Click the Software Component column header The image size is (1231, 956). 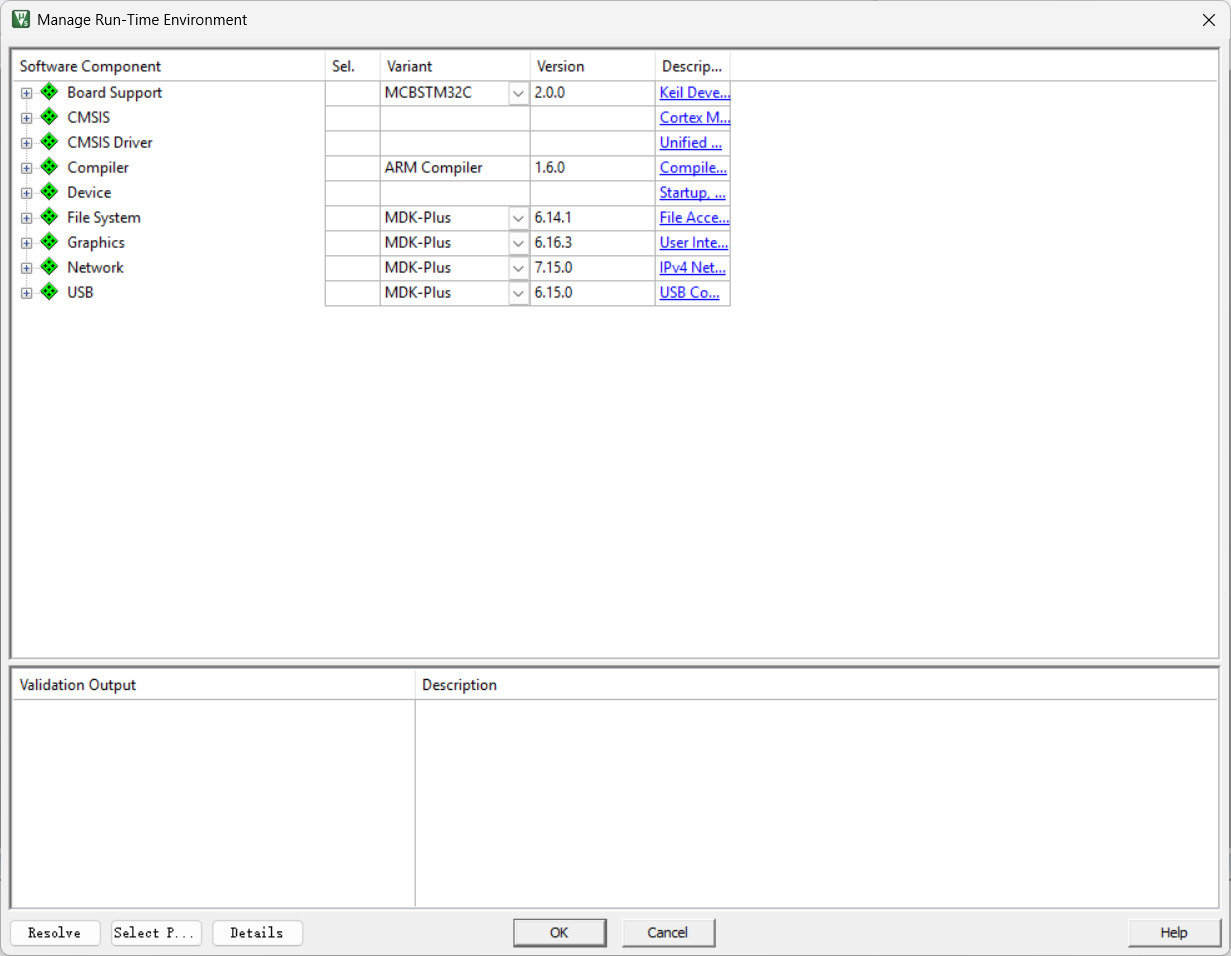(x=169, y=66)
